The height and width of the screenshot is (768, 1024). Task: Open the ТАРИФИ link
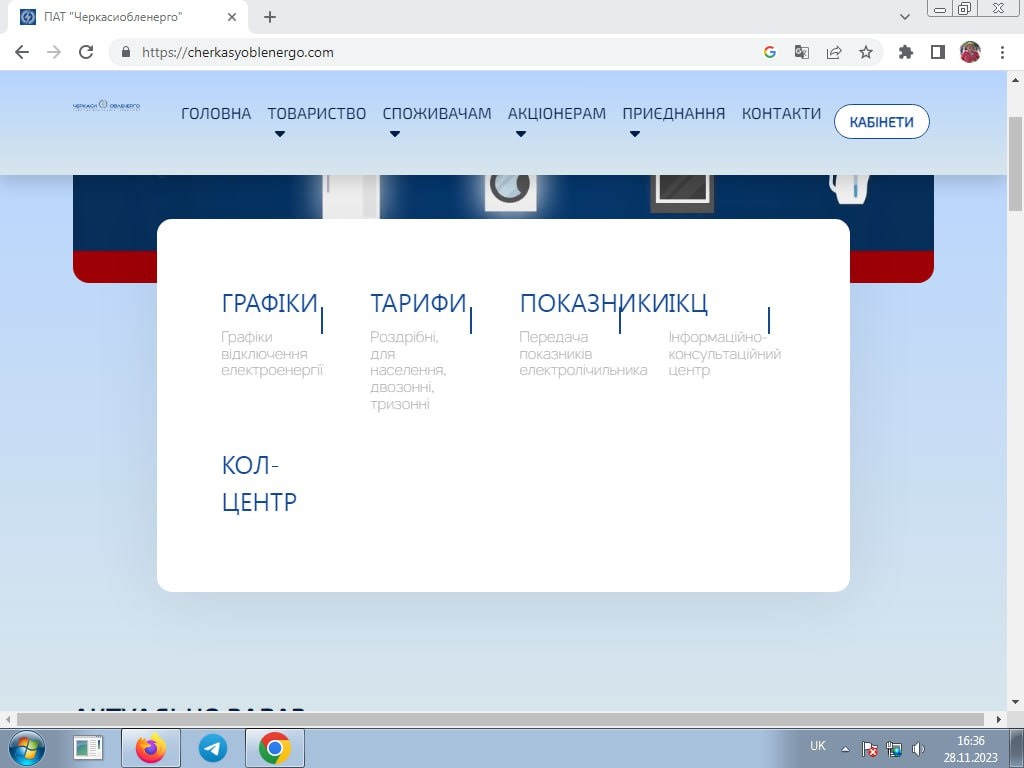418,304
